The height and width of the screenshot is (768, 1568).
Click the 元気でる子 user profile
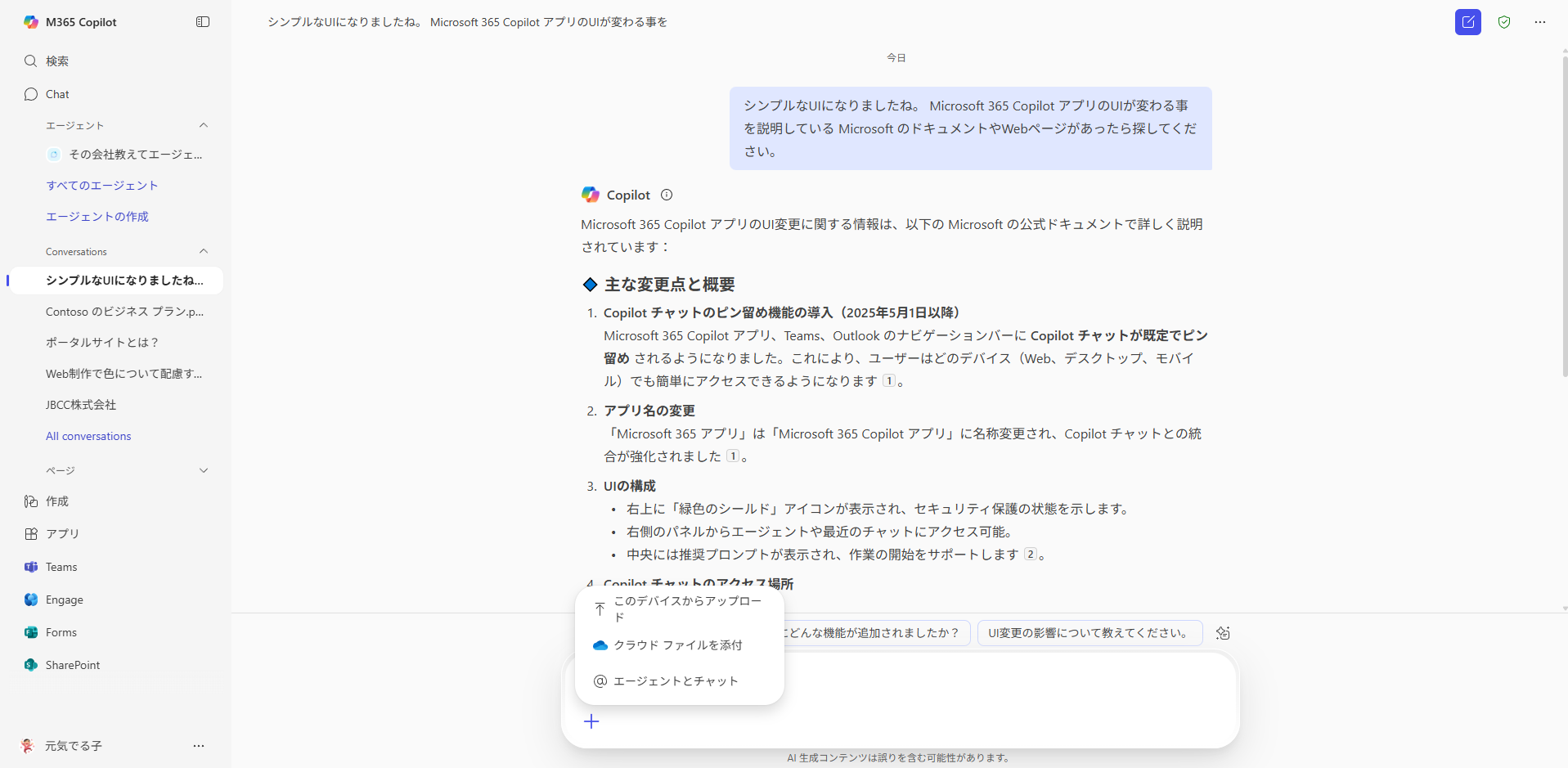click(61, 746)
